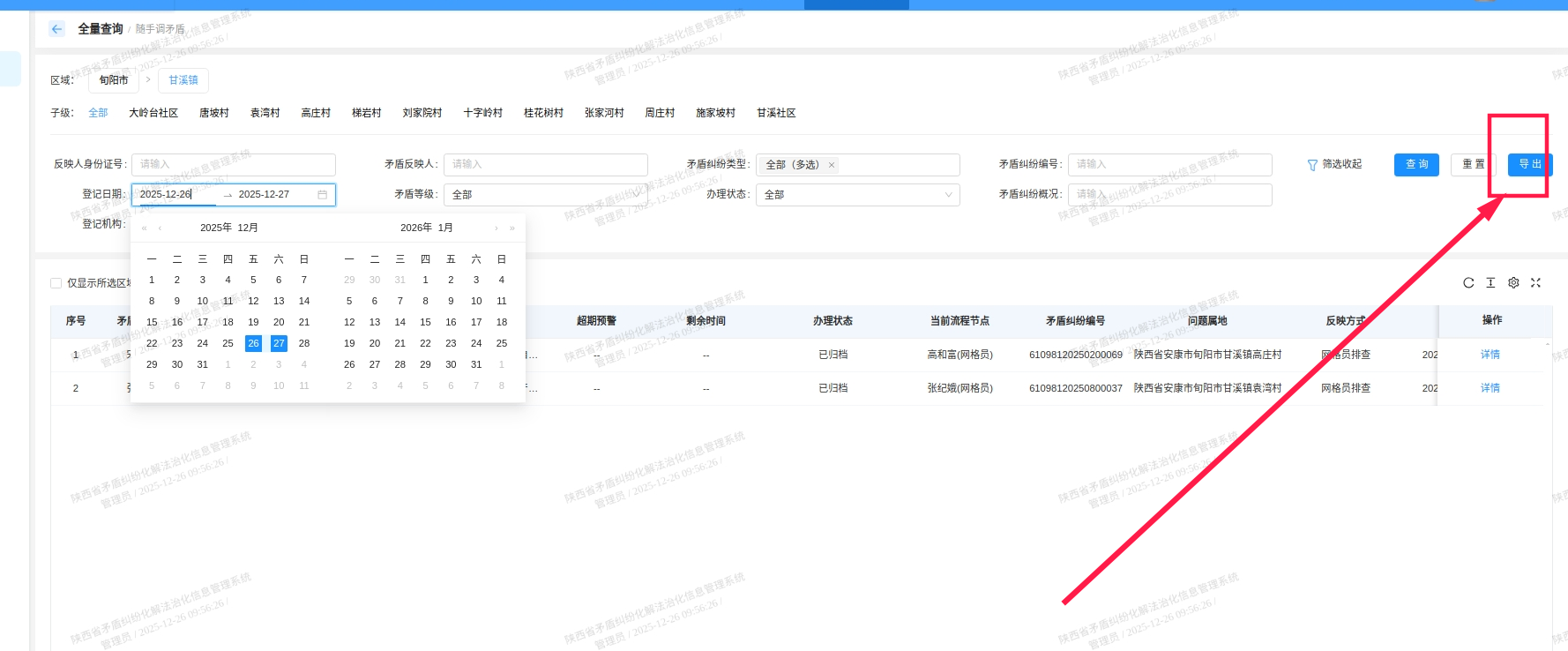
Task: Check the 仅显示所选区域 checkbox
Action: pos(56,283)
